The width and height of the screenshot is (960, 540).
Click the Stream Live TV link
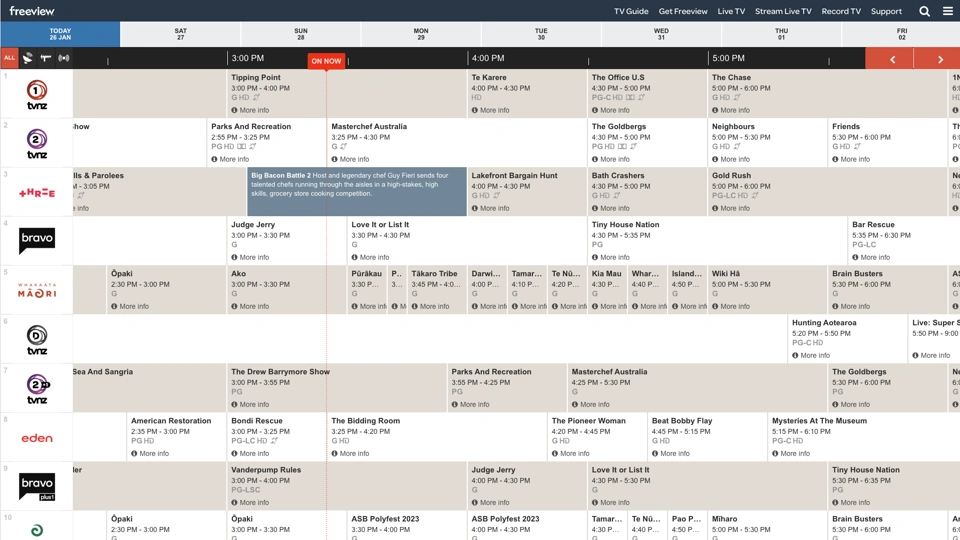point(783,11)
